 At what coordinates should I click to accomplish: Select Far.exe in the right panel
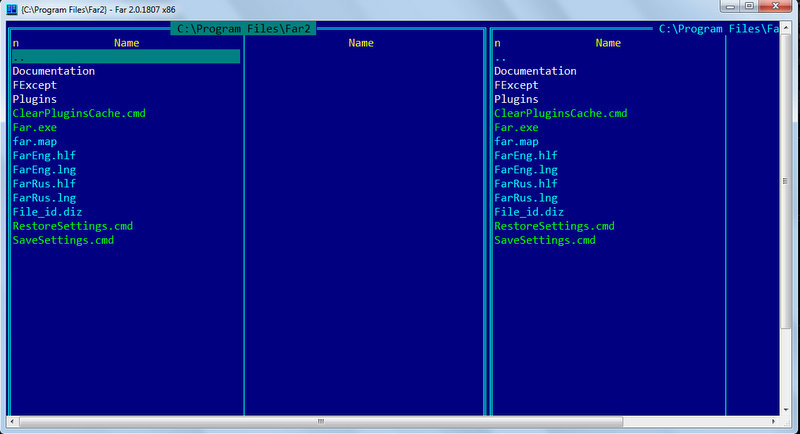click(x=516, y=127)
